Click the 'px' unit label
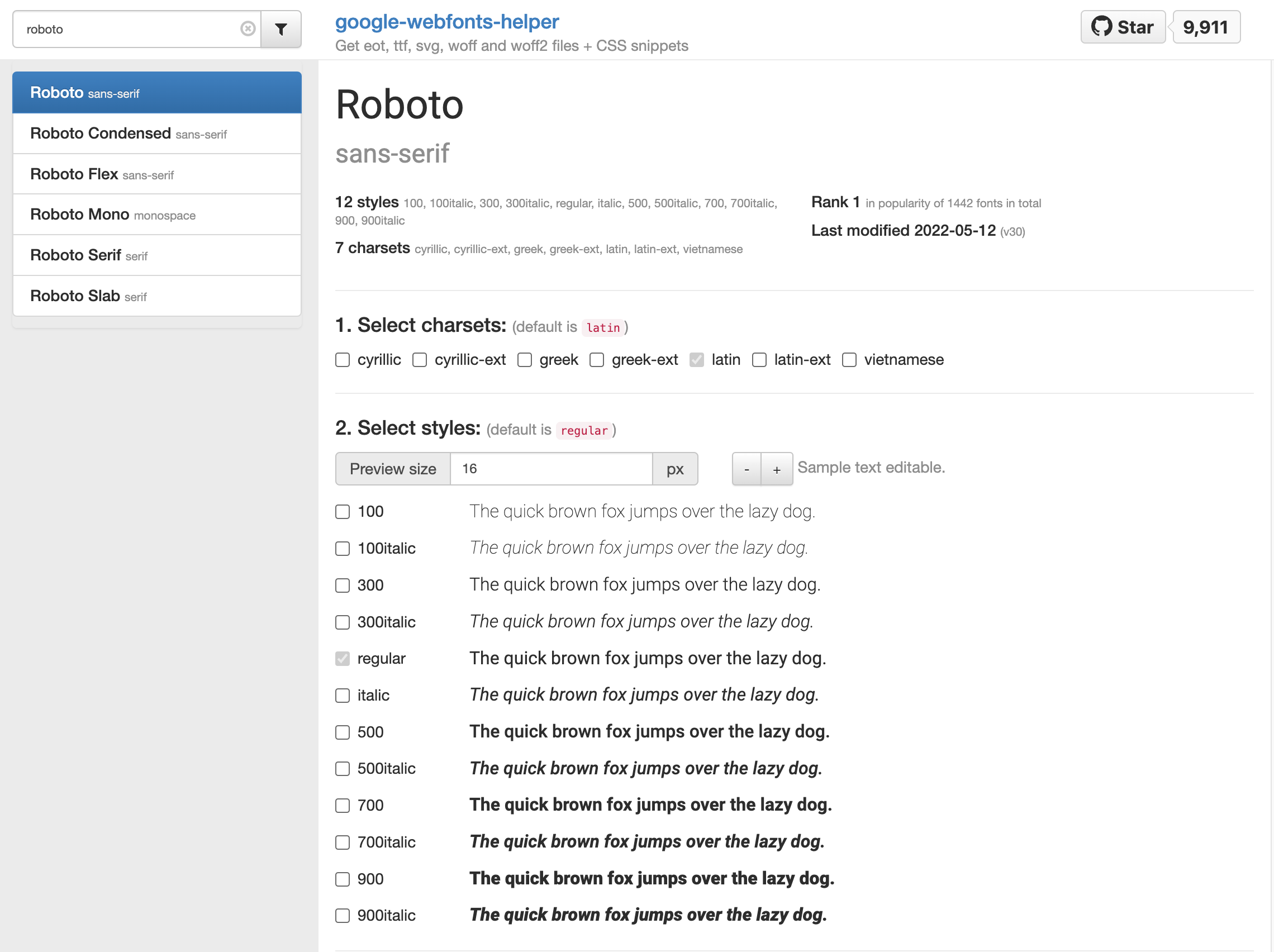This screenshot has width=1274, height=952. coord(675,469)
